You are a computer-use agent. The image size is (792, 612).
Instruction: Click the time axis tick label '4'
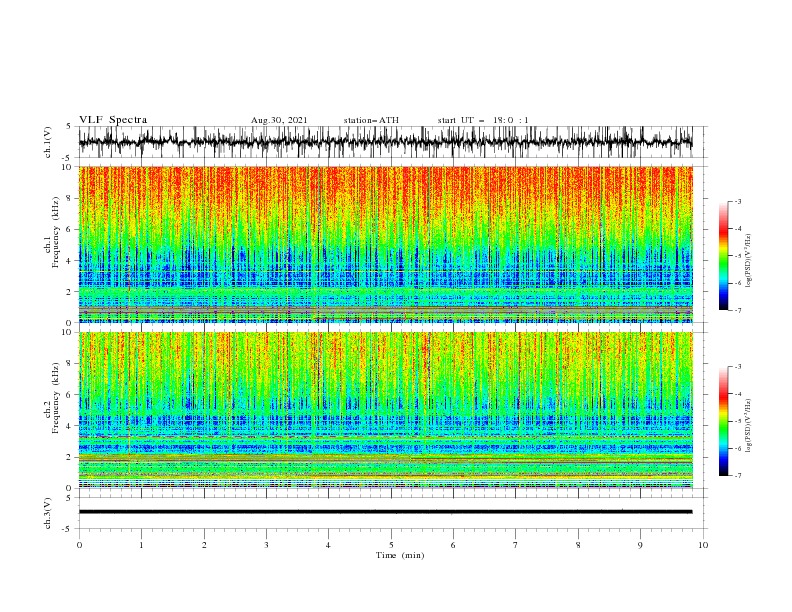coord(328,545)
